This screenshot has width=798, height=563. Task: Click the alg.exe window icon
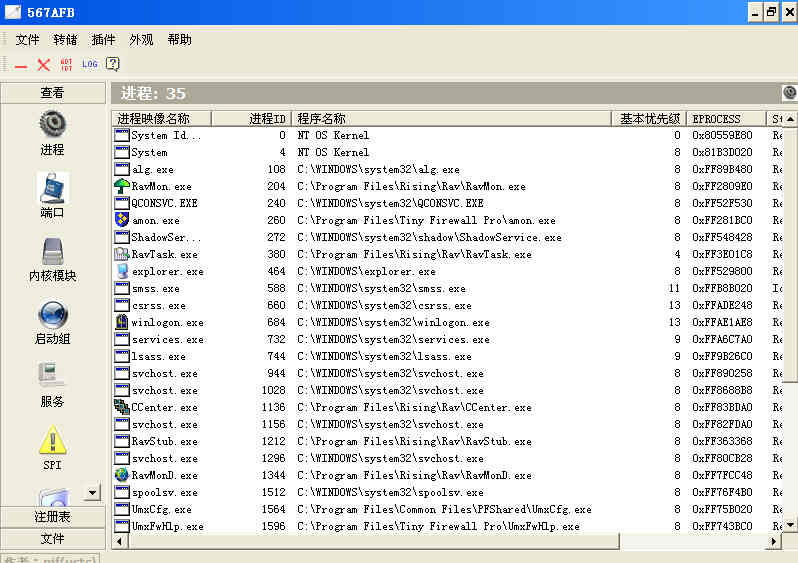pyautogui.click(x=122, y=169)
